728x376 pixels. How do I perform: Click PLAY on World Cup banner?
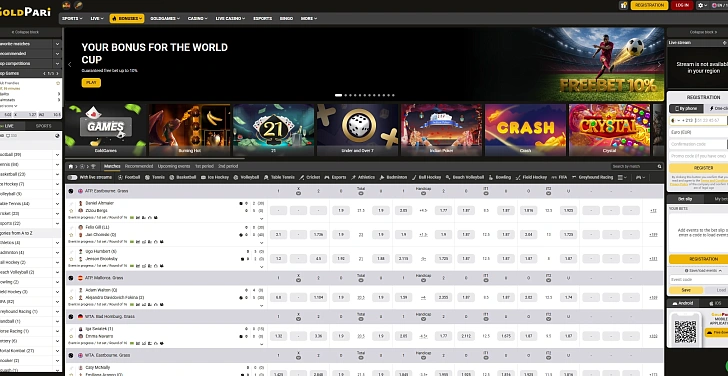coord(91,83)
